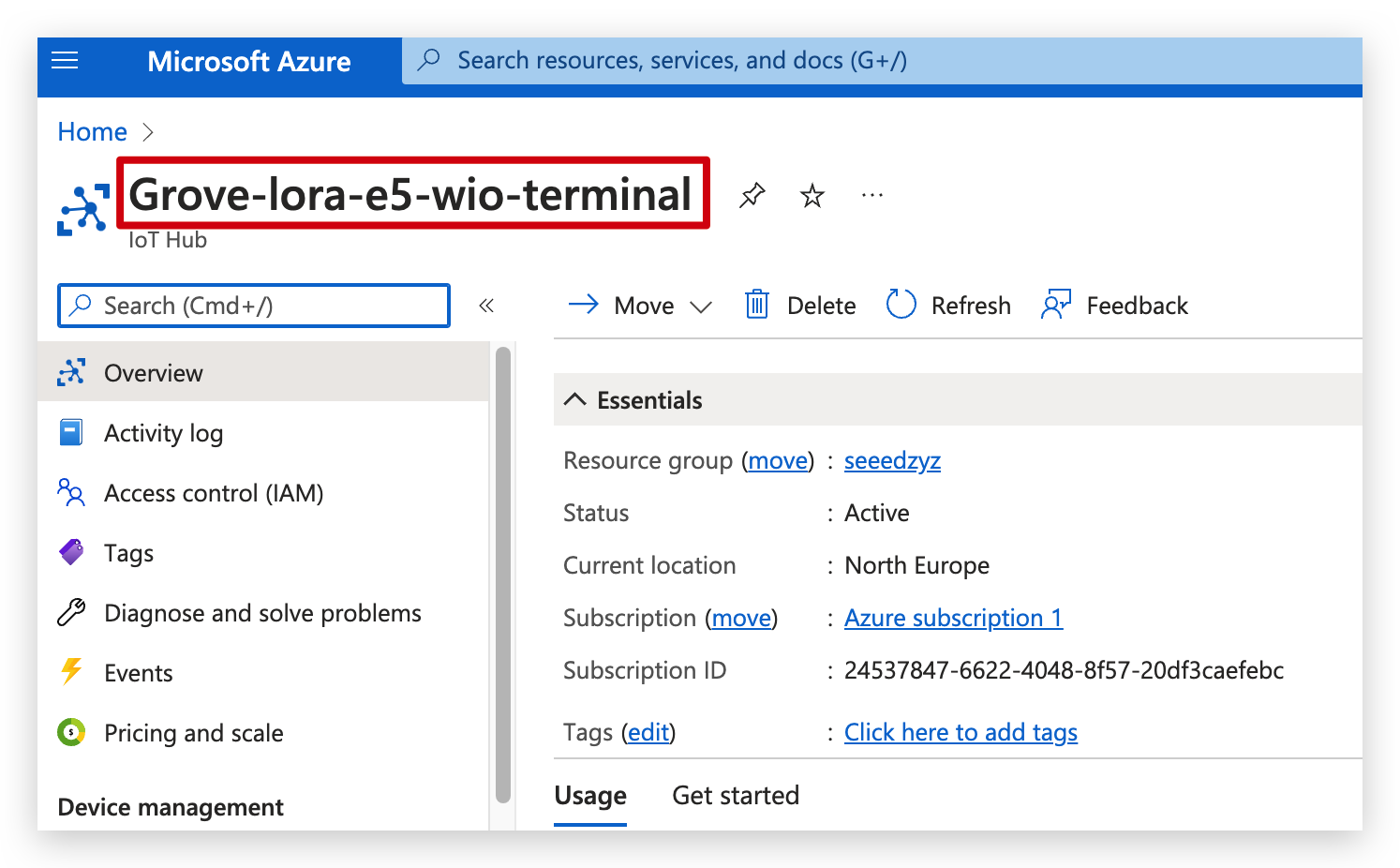This screenshot has width=1400, height=868.
Task: Open the Tags menu item
Action: coord(263,552)
